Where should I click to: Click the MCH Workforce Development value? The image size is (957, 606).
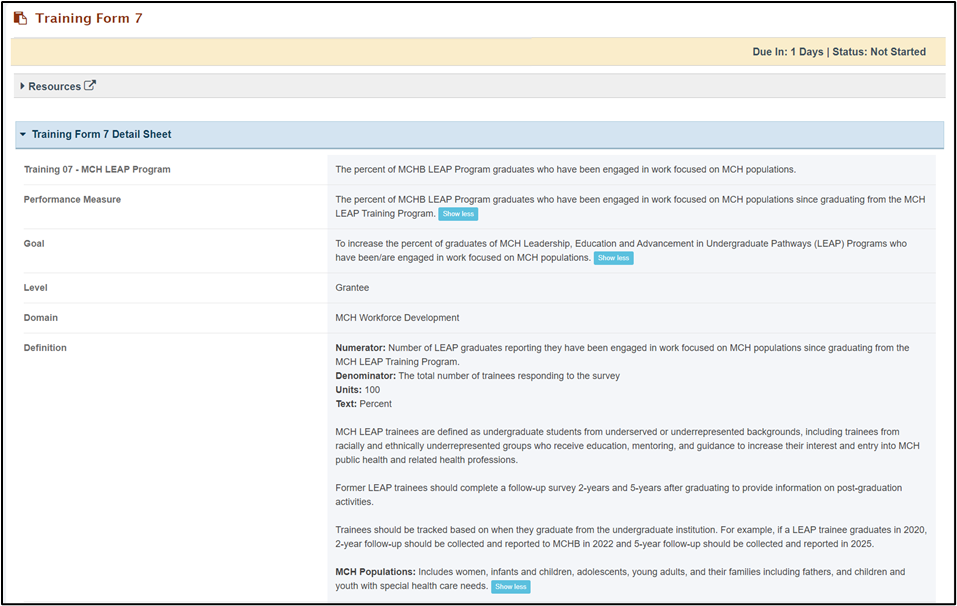pyautogui.click(x=397, y=318)
